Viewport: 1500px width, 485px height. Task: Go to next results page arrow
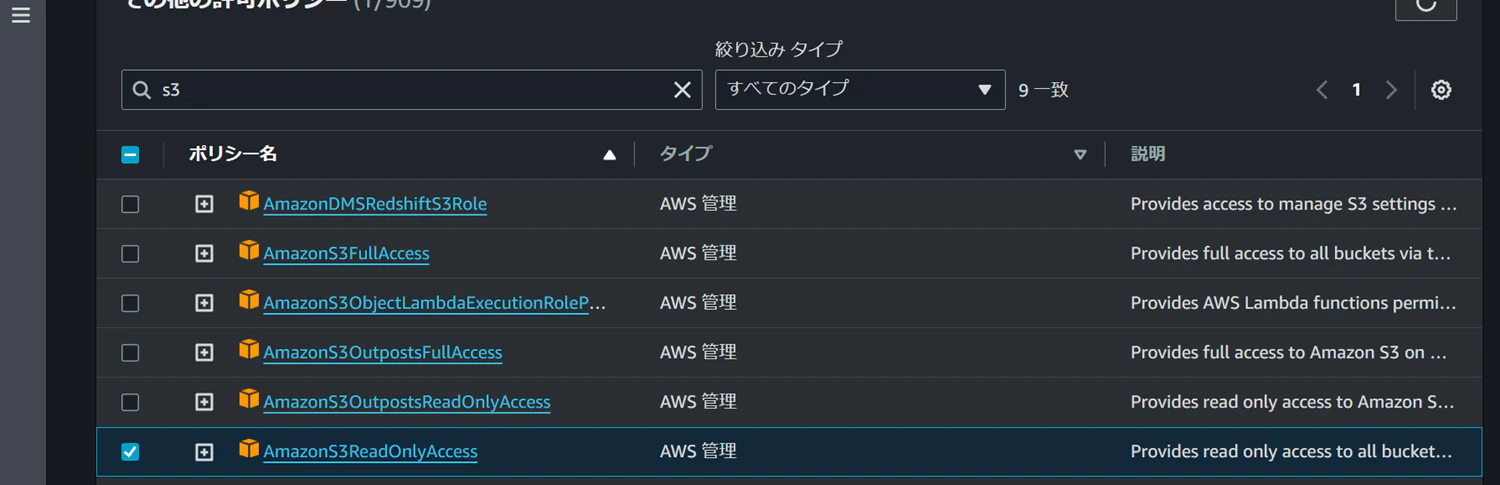(x=1391, y=90)
